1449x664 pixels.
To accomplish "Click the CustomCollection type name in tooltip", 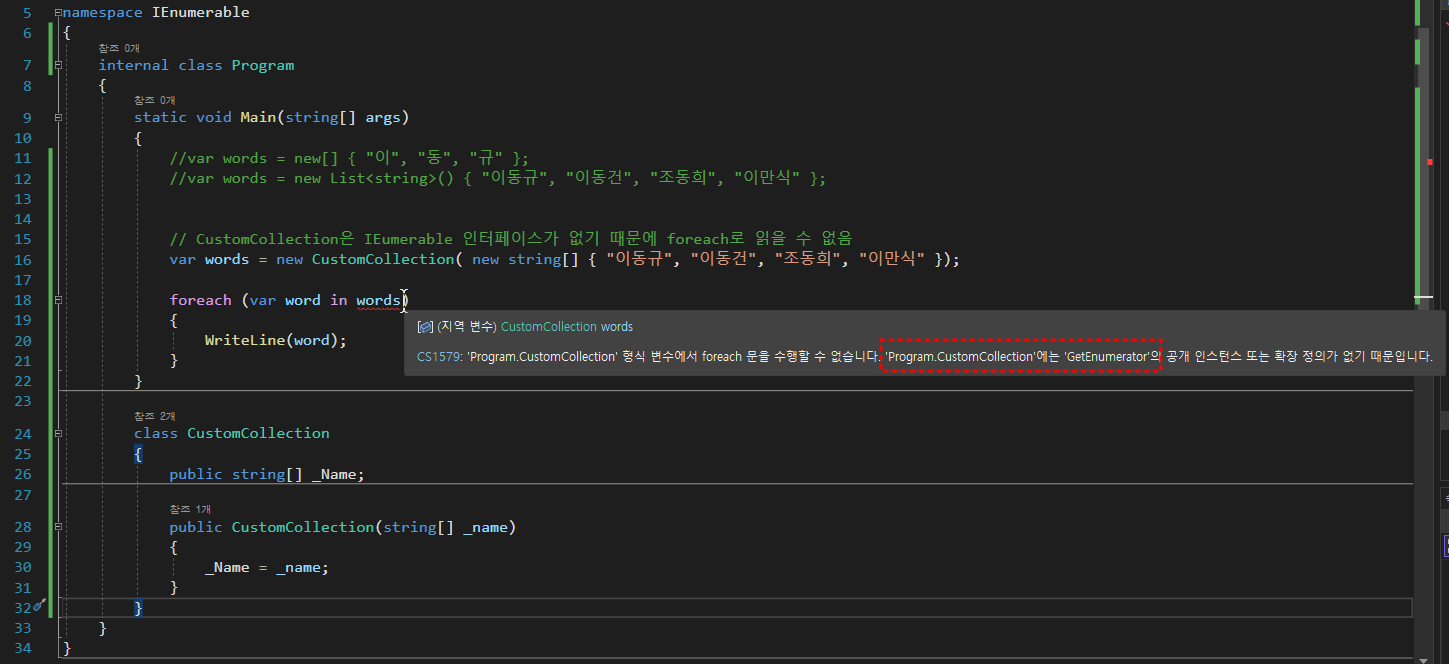I will click(548, 327).
